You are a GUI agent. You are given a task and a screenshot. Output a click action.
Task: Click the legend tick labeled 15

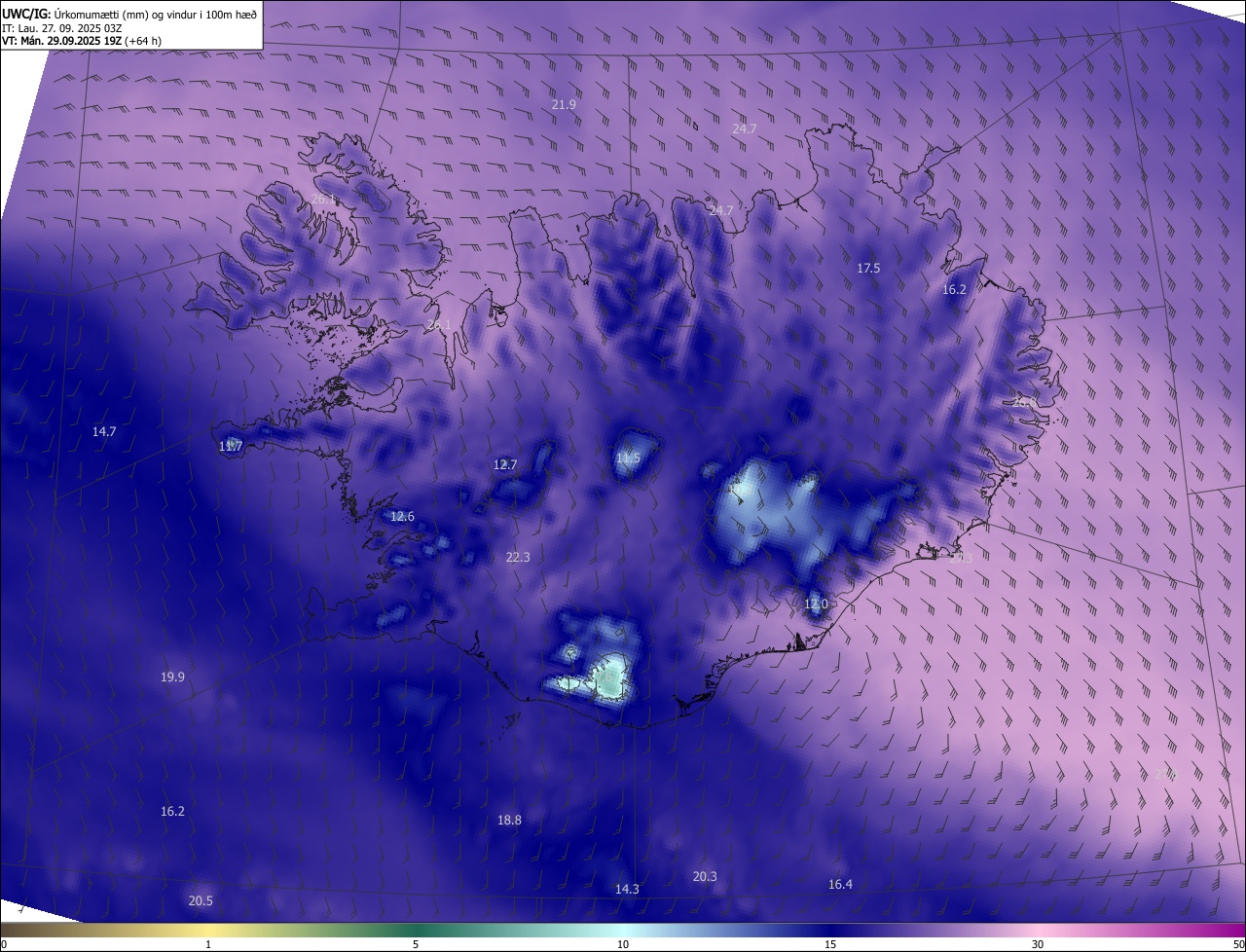(x=830, y=944)
